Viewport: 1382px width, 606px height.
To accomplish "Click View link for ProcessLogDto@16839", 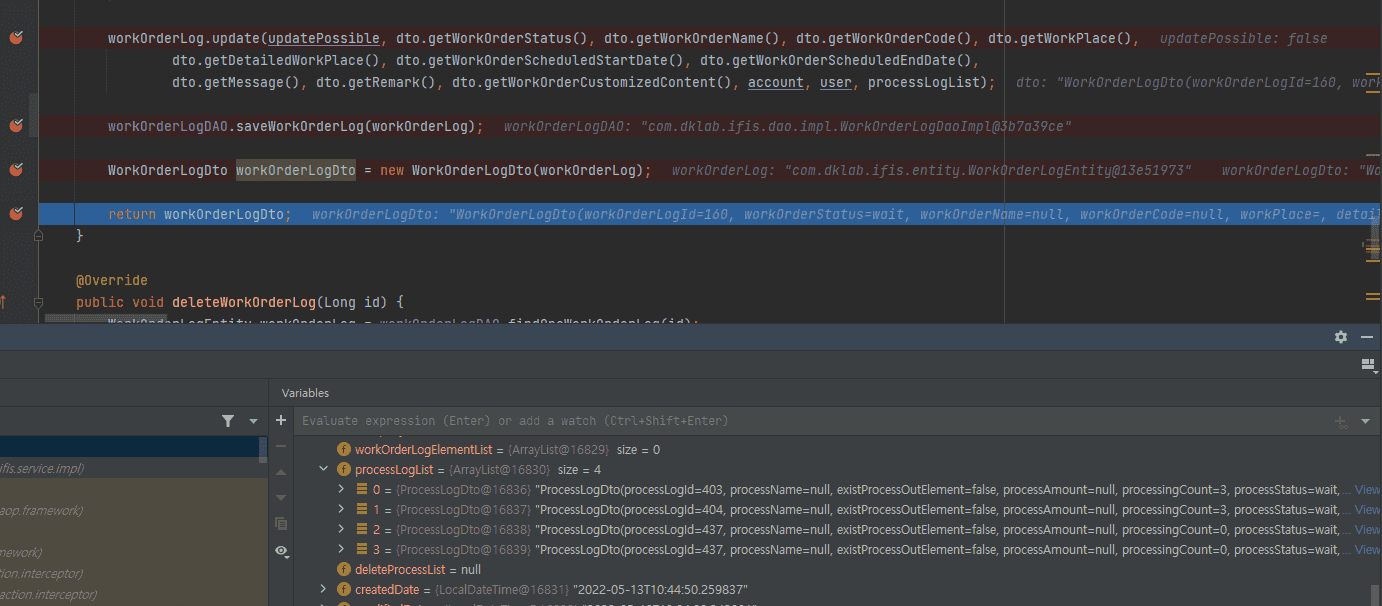I will pos(1367,549).
